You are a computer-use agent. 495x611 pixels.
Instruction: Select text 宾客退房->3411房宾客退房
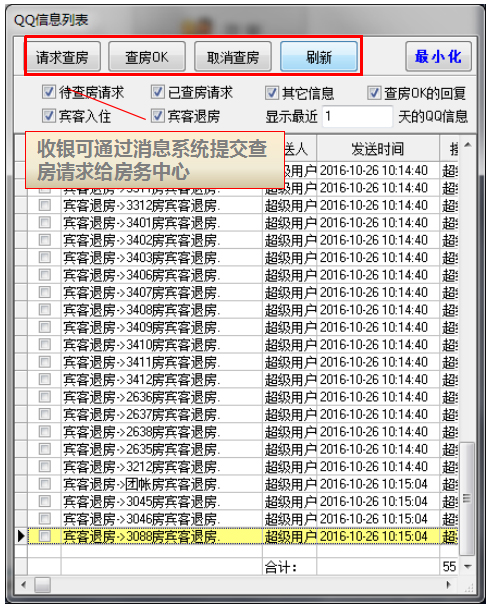(x=141, y=362)
